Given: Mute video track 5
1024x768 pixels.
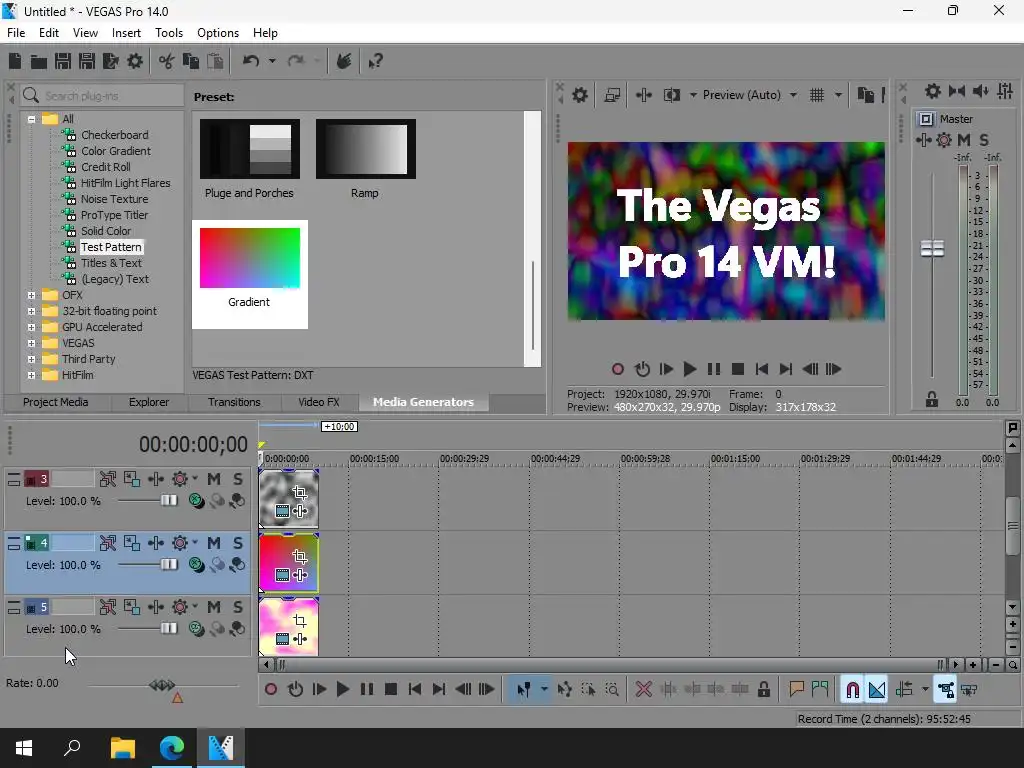Looking at the screenshot, I should [x=214, y=607].
